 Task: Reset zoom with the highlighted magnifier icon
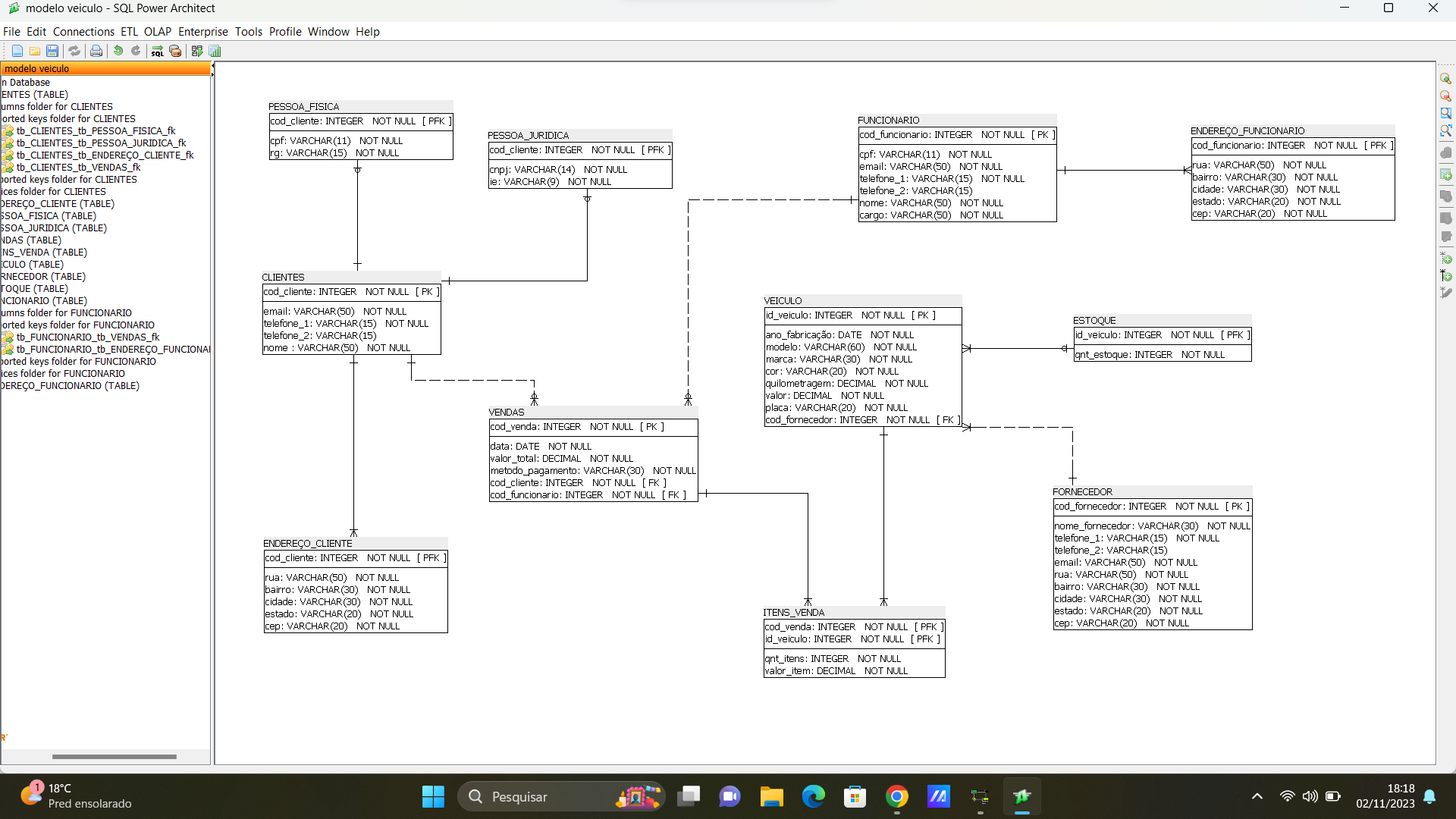point(1446,114)
